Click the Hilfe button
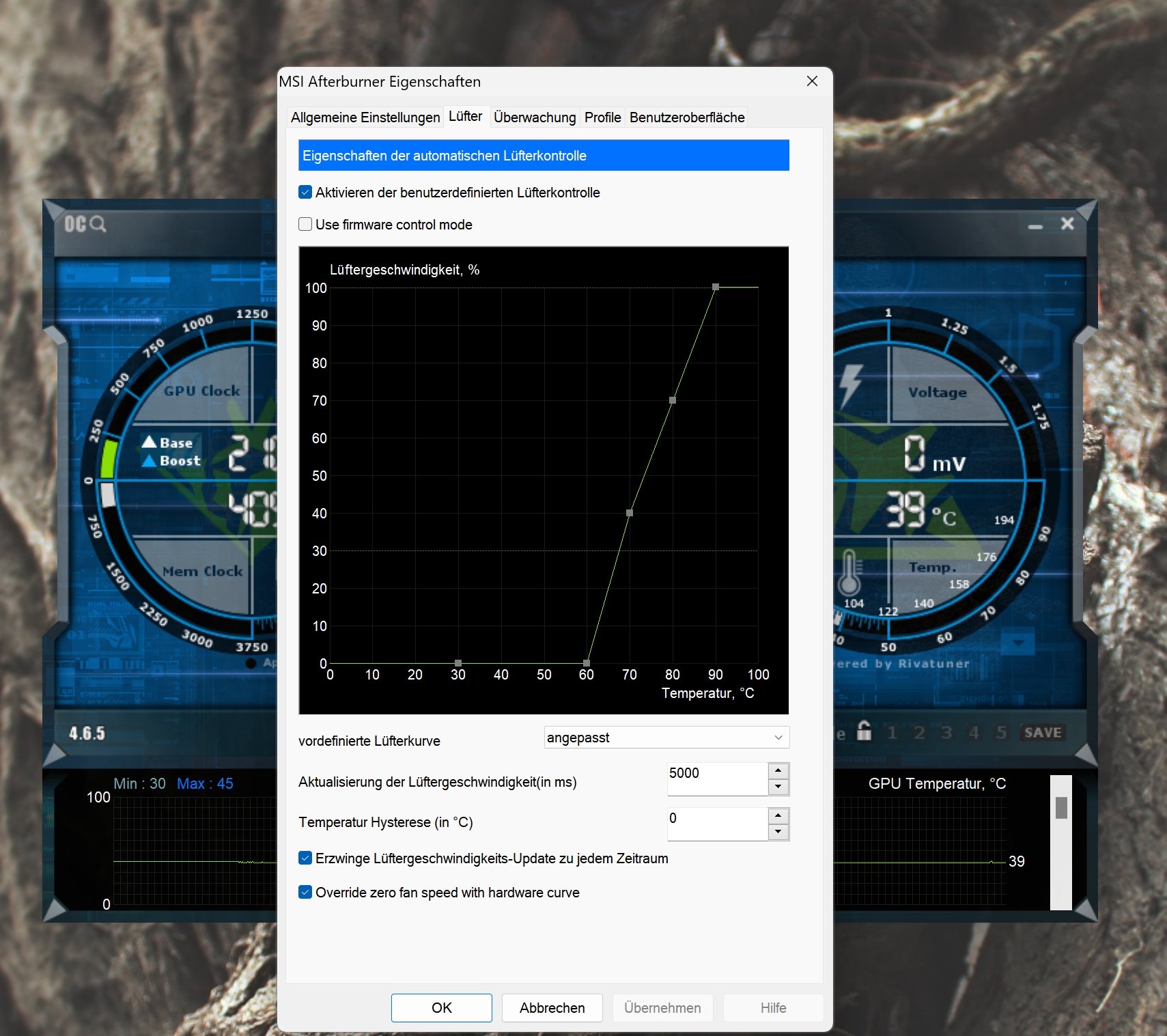This screenshot has height=1036, width=1167. point(774,1008)
